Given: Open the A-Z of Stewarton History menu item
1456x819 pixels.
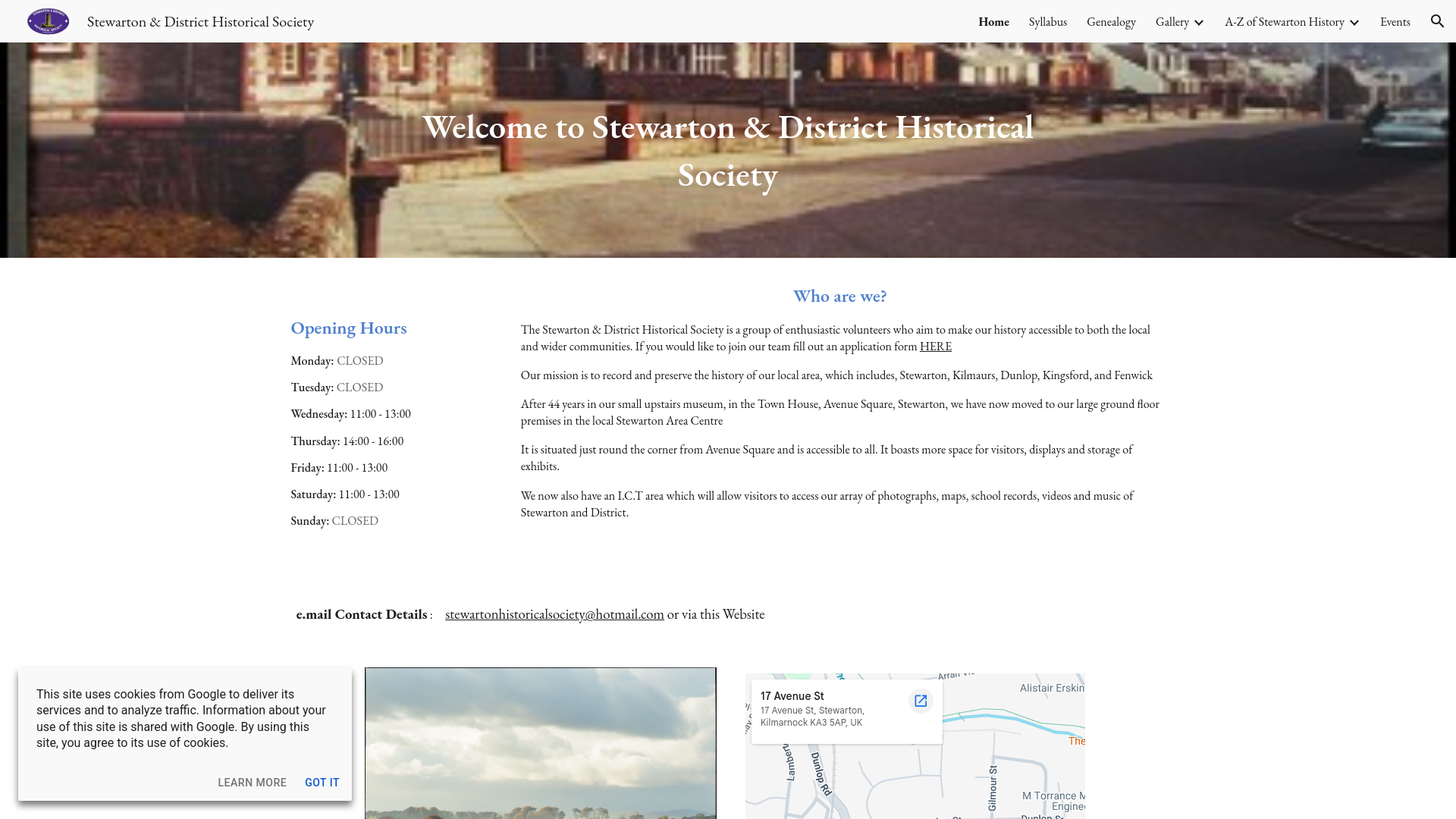Looking at the screenshot, I should (1284, 22).
